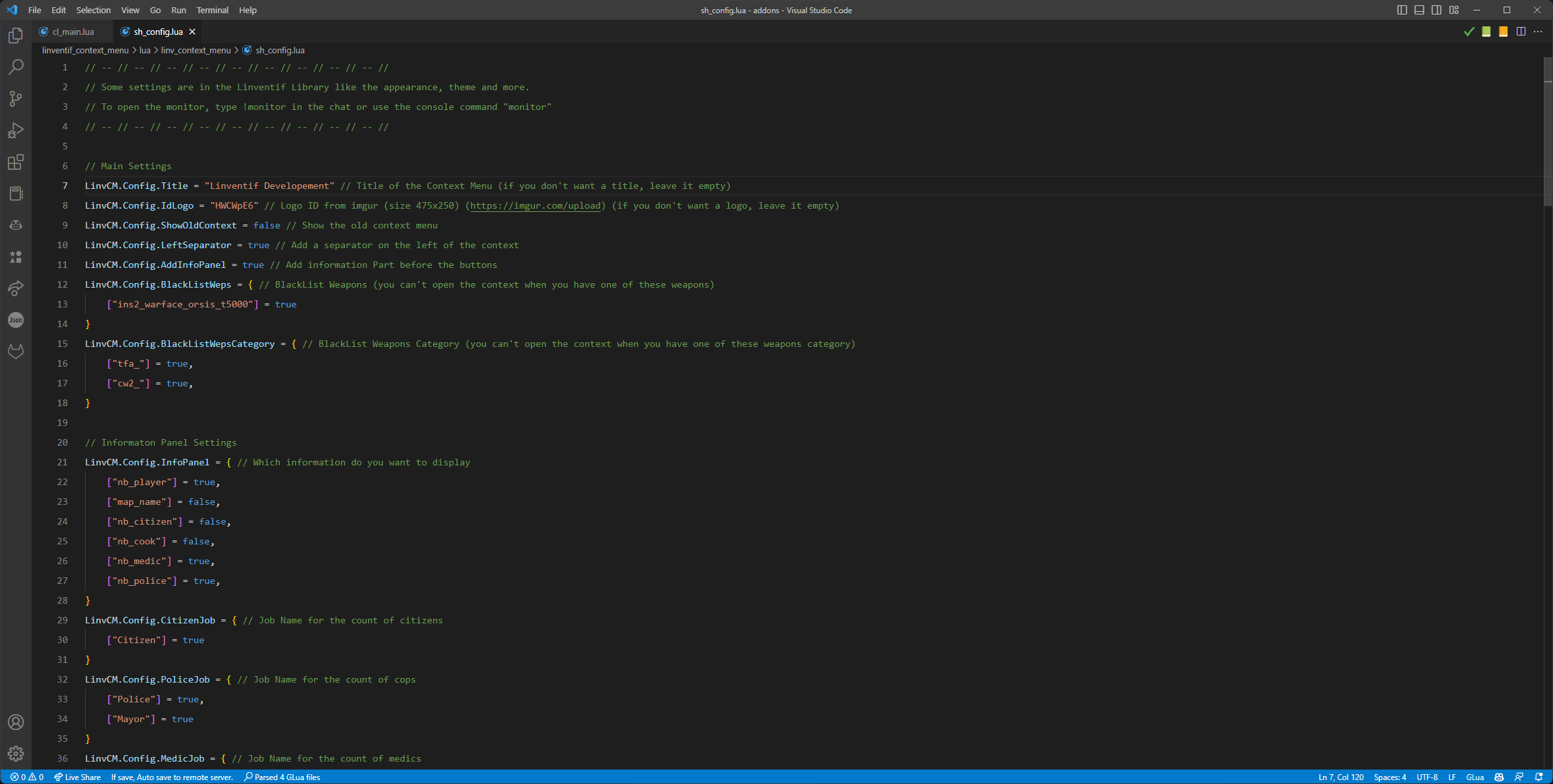1553x784 pixels.
Task: Open the Customize Layout button
Action: pyautogui.click(x=1454, y=10)
